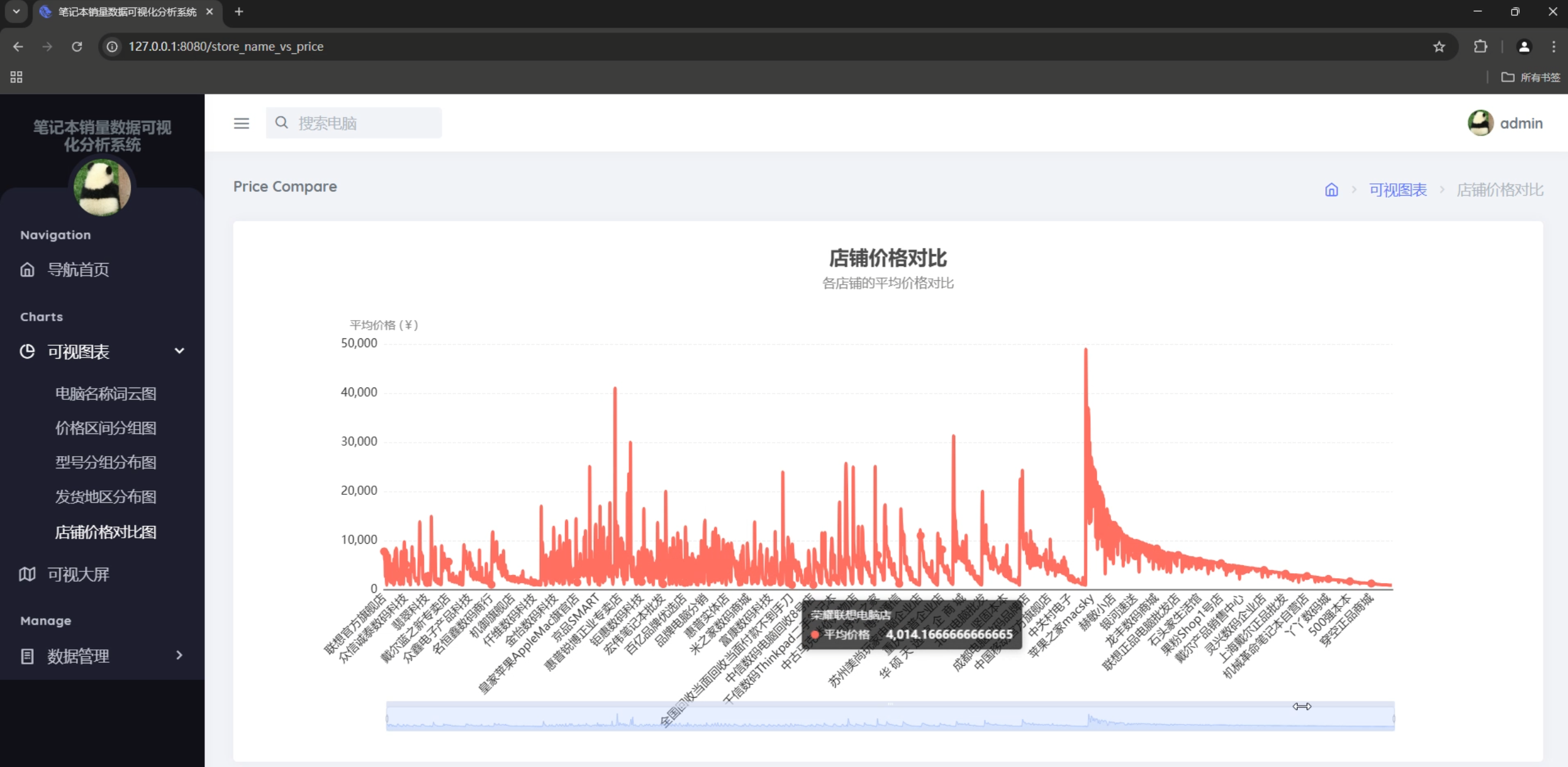Reload the page with the refresh icon
Viewport: 1568px width, 767px height.
pos(77,47)
